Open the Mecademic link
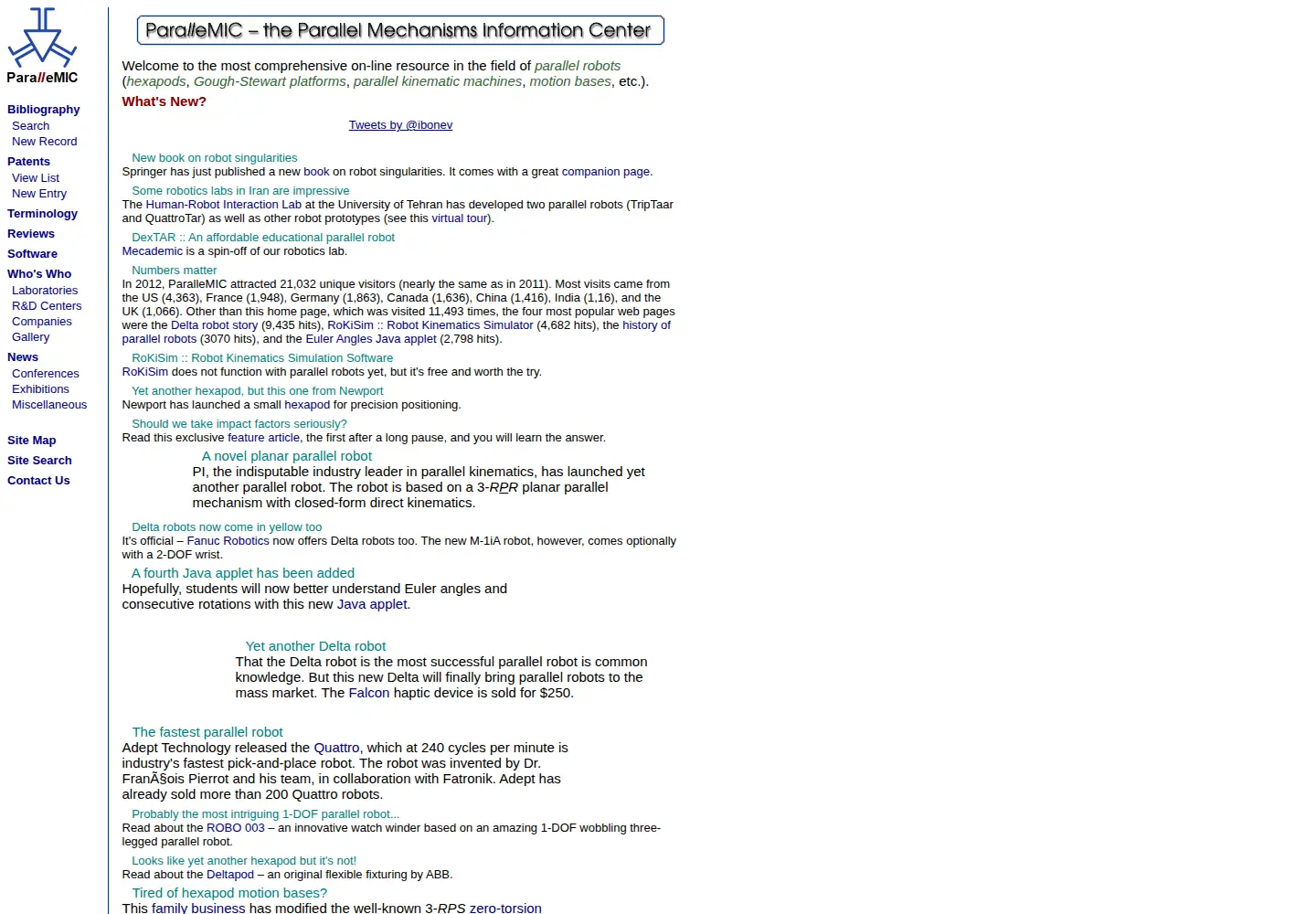 point(153,251)
